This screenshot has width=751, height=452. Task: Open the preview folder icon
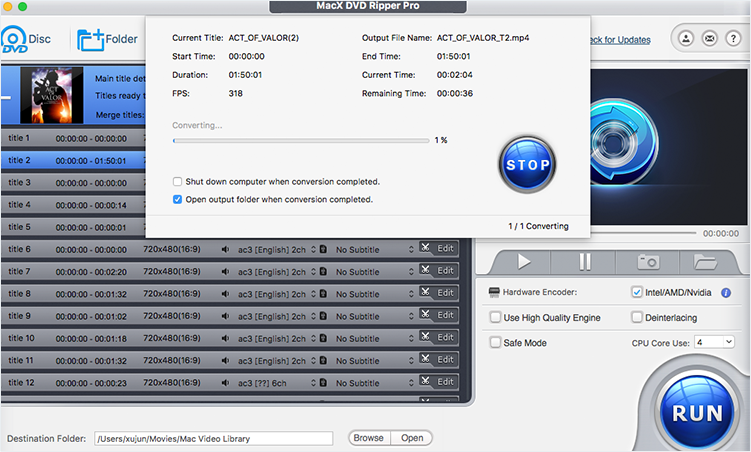706,262
